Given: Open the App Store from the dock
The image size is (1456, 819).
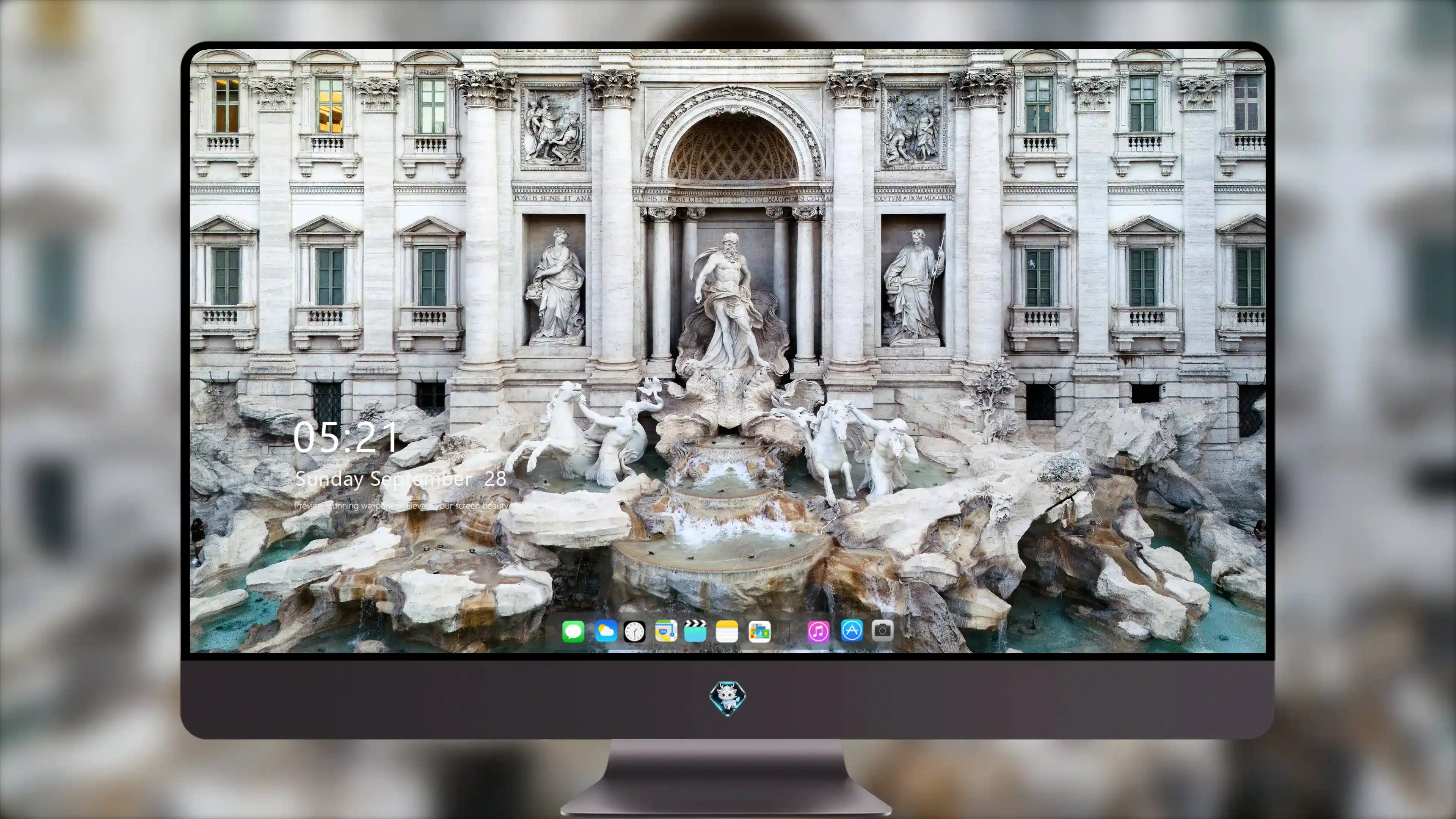Looking at the screenshot, I should point(852,631).
